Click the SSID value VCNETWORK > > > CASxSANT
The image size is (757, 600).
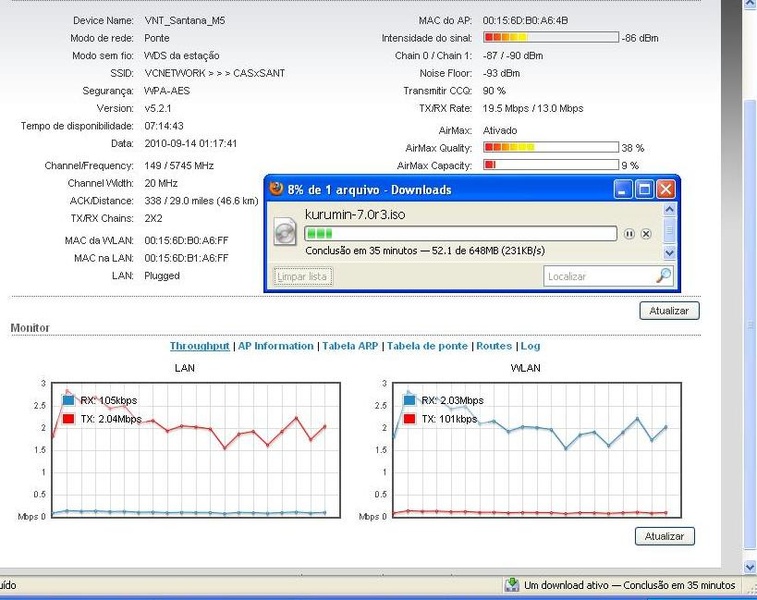click(x=215, y=73)
